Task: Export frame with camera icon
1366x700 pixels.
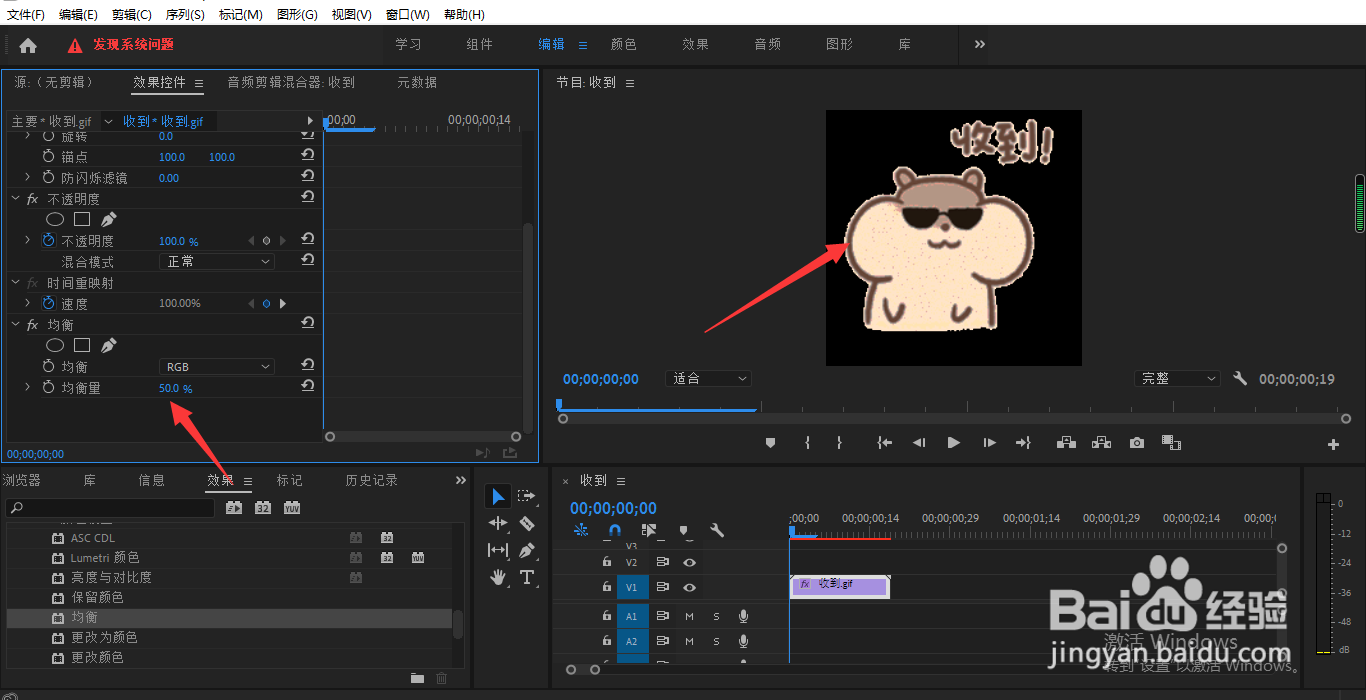Action: 1137,443
